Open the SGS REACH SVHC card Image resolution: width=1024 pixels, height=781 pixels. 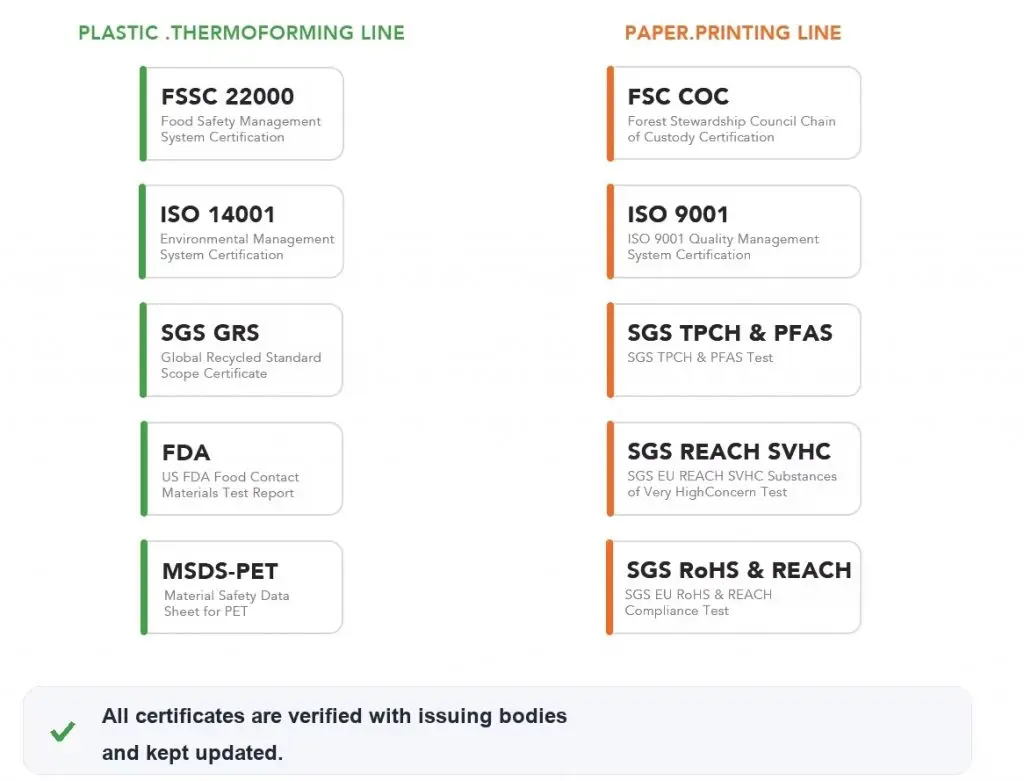[x=733, y=469]
